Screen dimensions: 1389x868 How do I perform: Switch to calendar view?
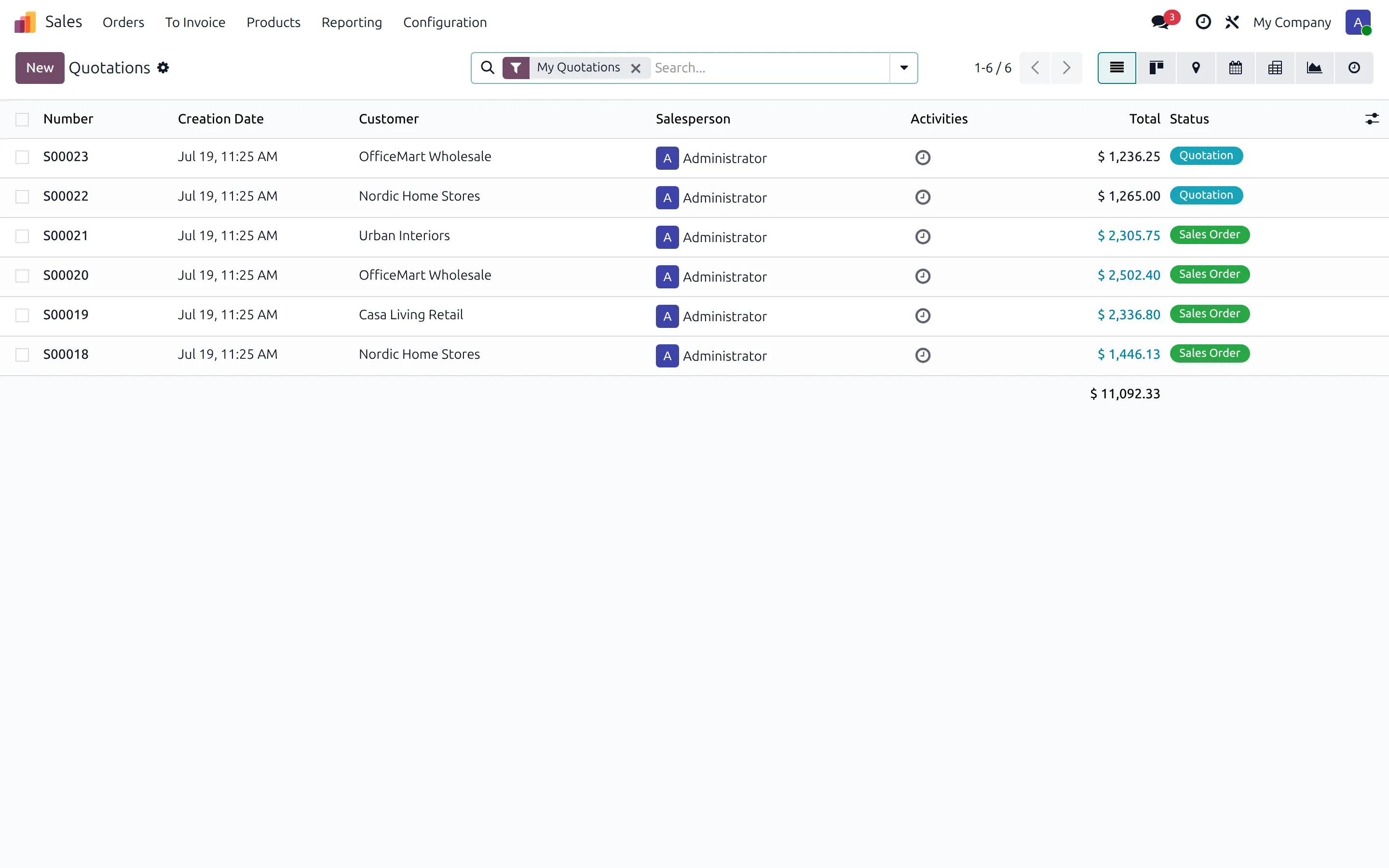click(1235, 68)
